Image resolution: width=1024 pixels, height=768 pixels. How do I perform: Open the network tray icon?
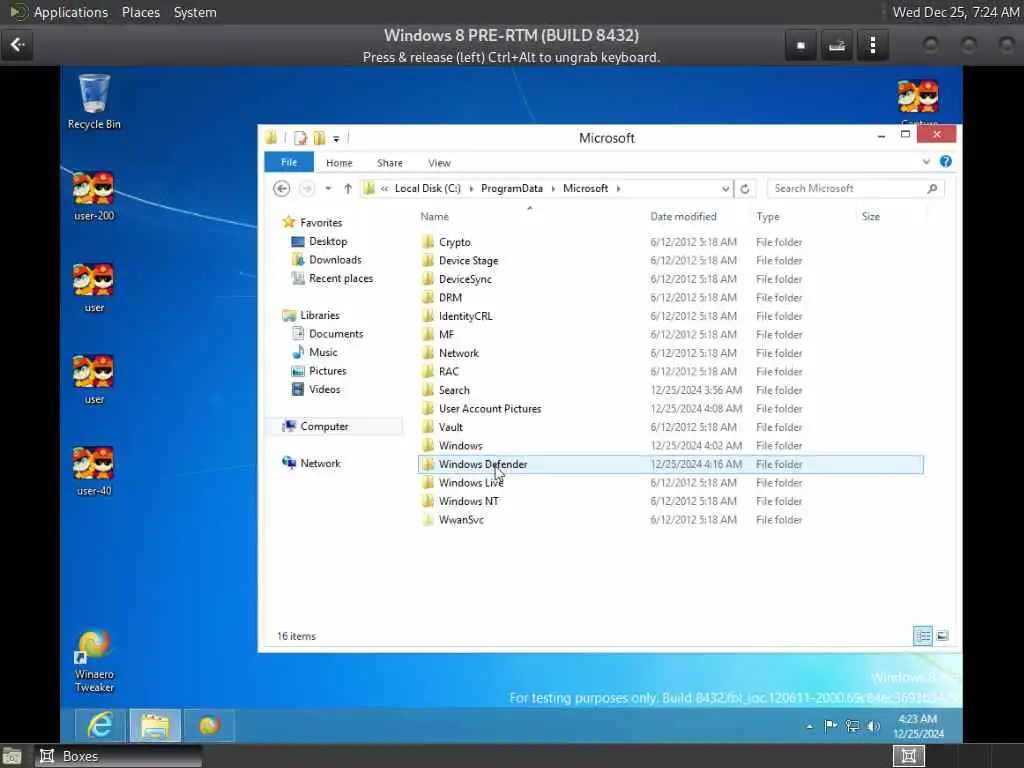[852, 726]
